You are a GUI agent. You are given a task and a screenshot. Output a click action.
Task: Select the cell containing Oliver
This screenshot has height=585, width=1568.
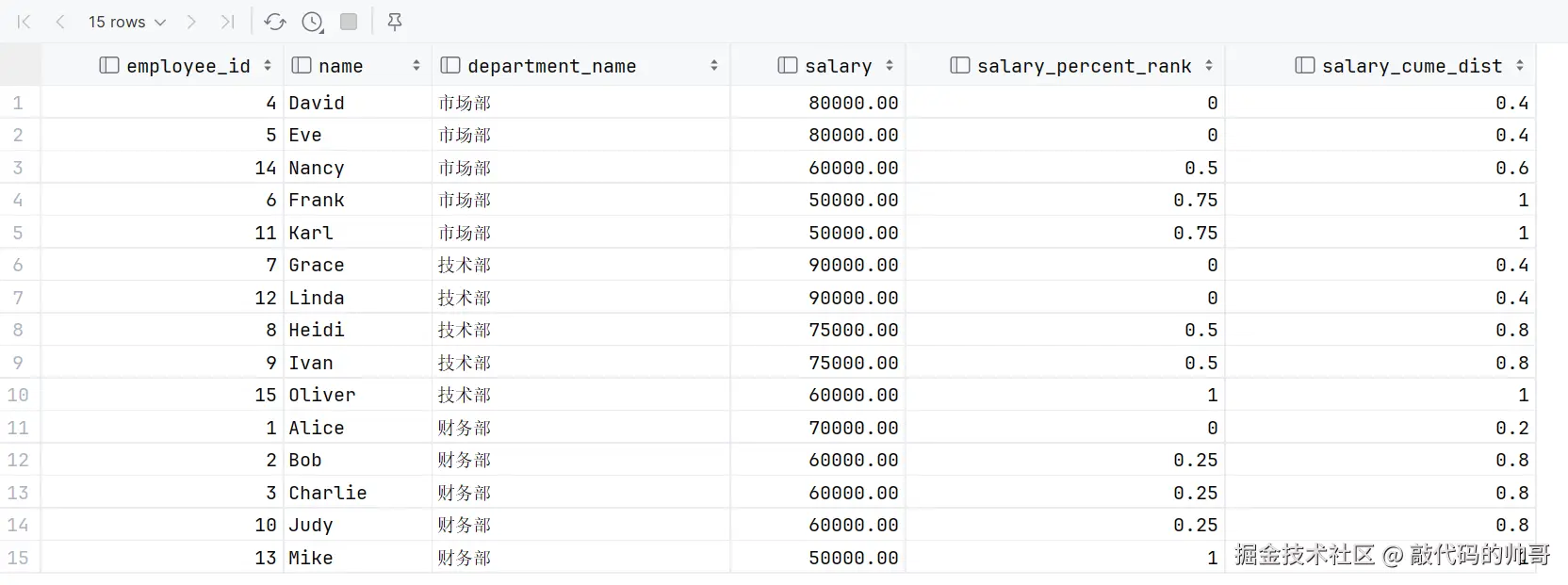click(x=321, y=395)
